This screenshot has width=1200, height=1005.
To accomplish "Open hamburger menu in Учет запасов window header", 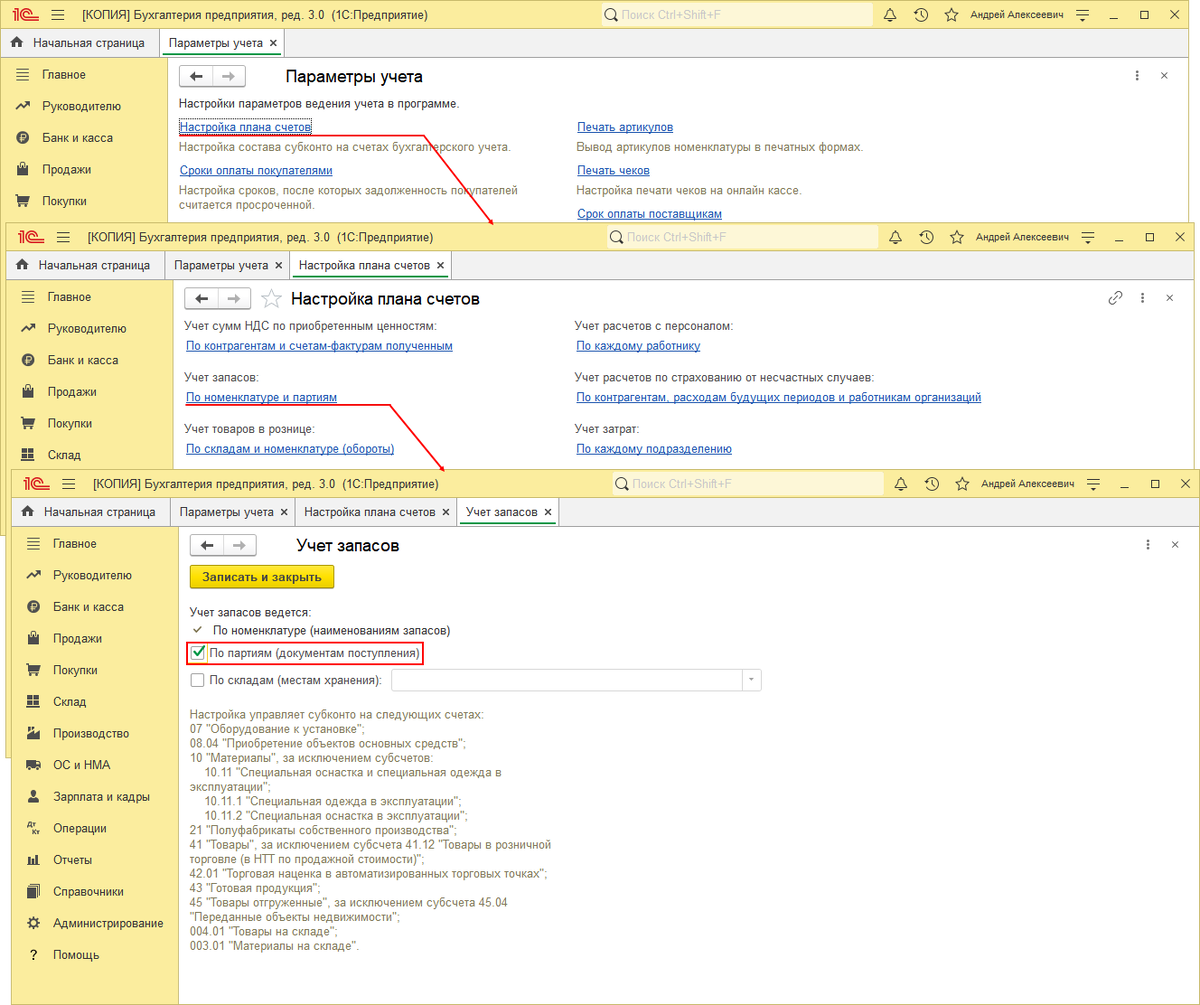I will (67, 484).
